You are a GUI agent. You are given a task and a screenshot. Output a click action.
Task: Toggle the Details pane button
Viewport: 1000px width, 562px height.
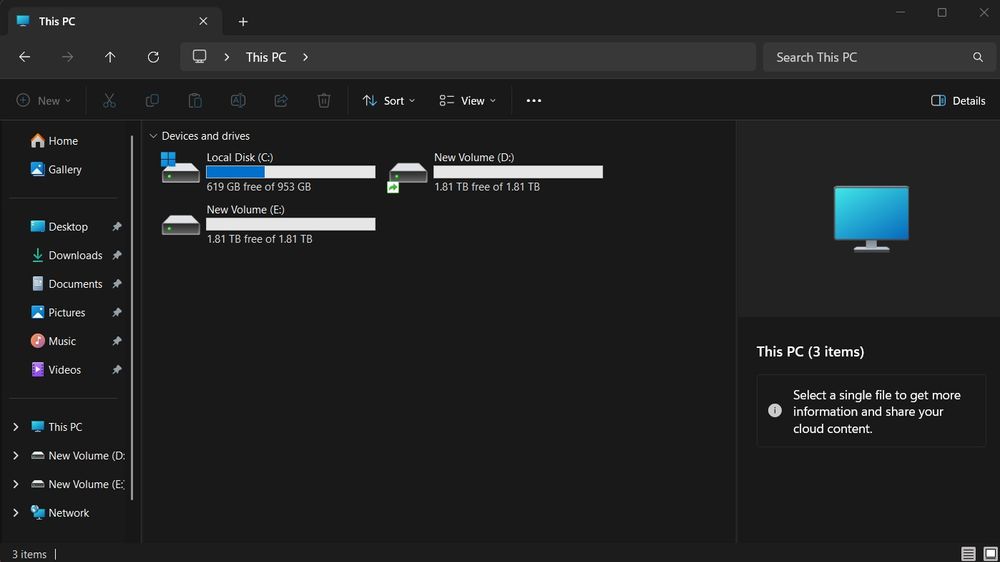(958, 100)
